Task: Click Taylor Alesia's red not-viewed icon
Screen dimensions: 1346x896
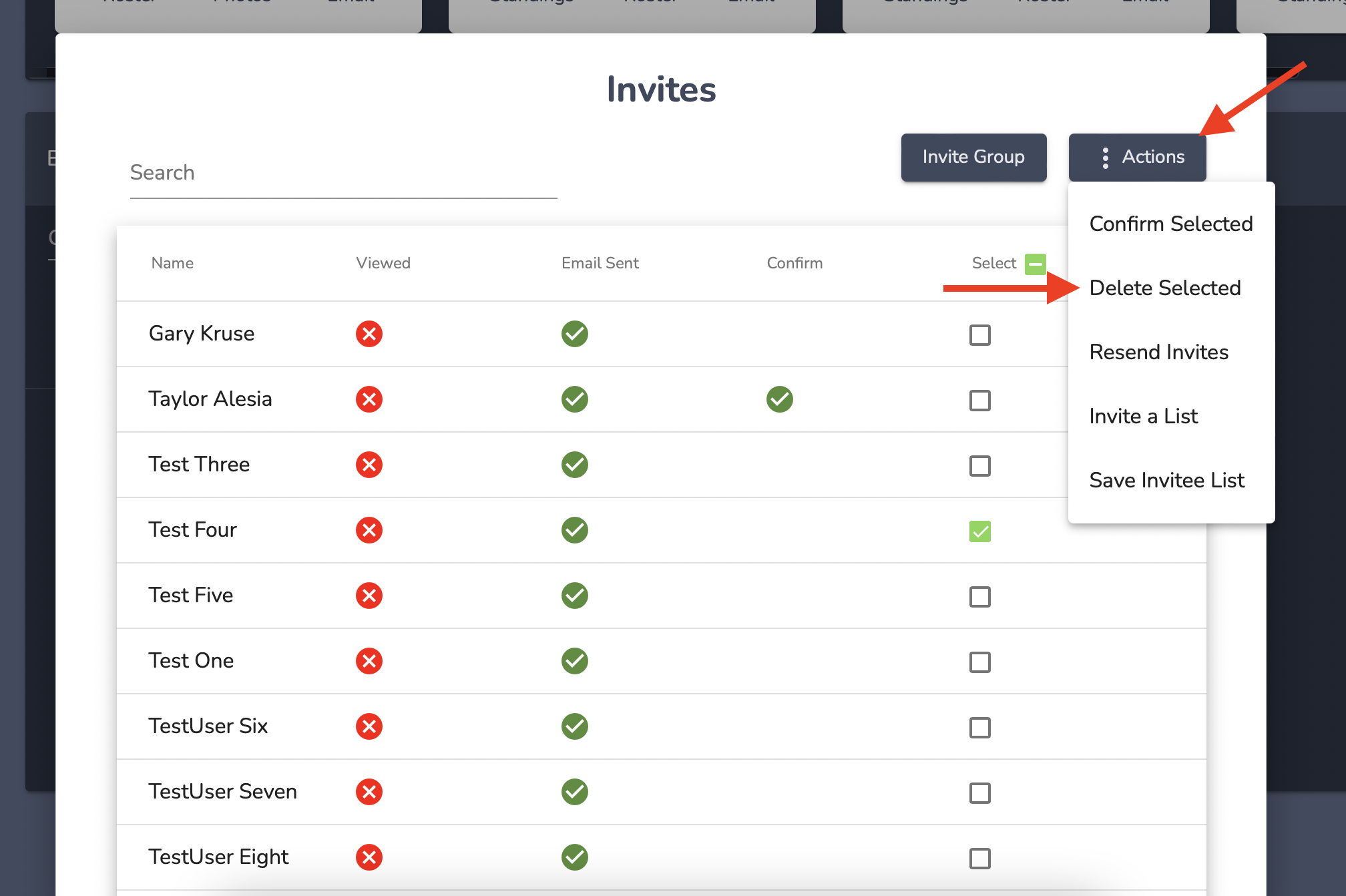Action: [369, 399]
